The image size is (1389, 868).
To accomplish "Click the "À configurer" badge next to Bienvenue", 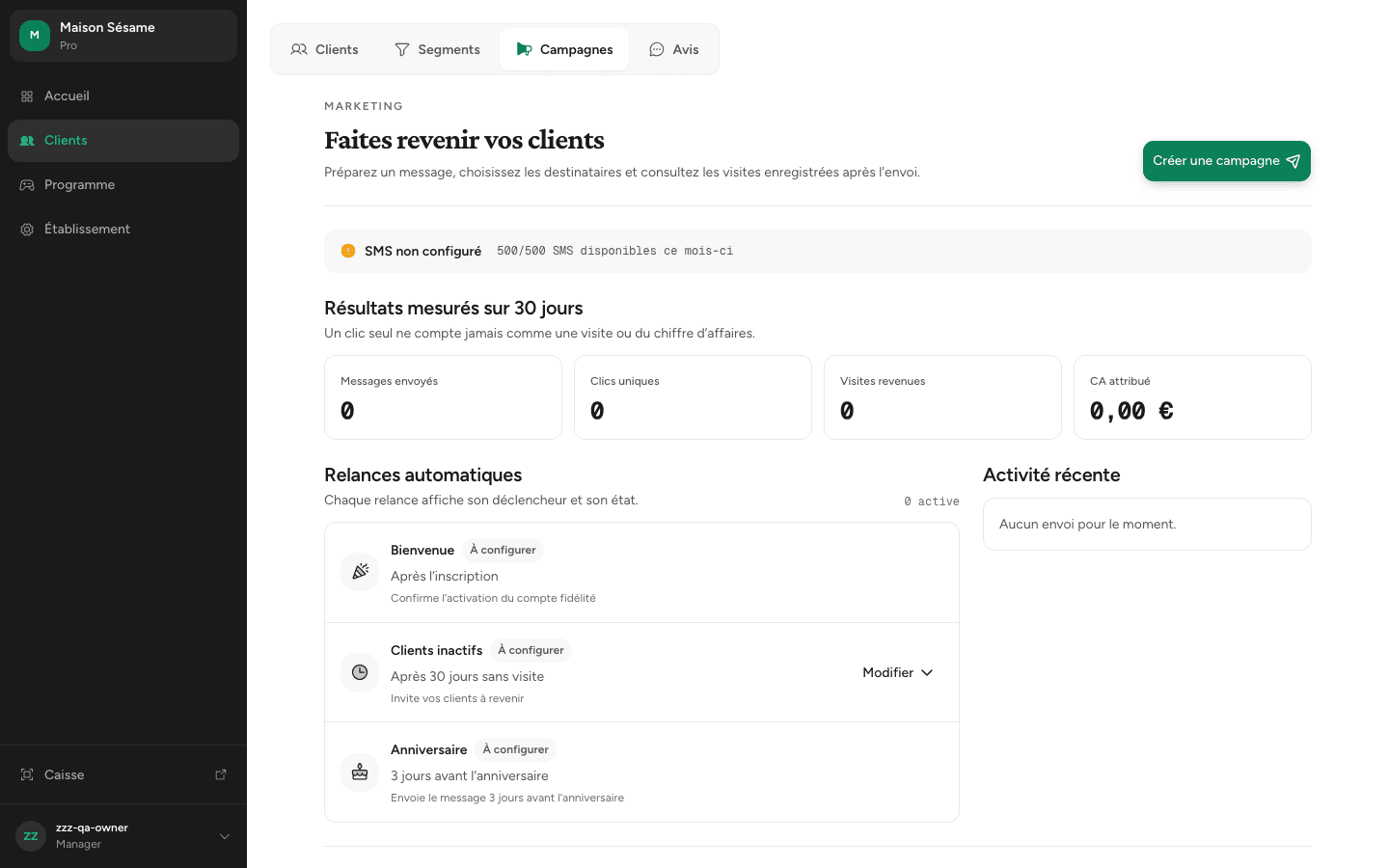I will (503, 550).
